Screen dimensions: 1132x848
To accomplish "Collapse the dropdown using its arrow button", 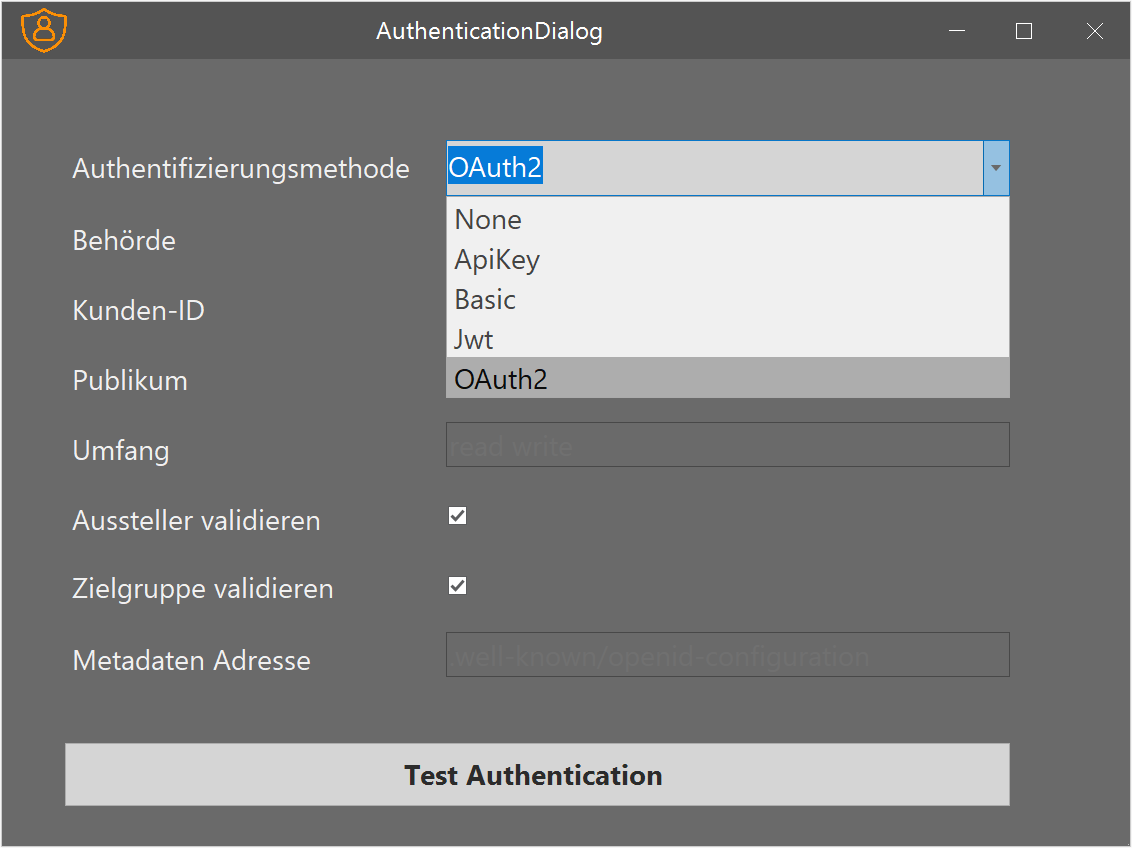I will point(996,168).
